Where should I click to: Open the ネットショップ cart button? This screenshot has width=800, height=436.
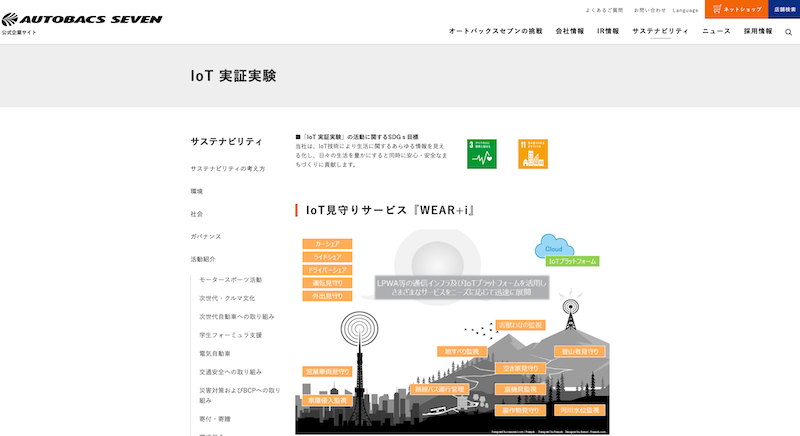pos(737,9)
